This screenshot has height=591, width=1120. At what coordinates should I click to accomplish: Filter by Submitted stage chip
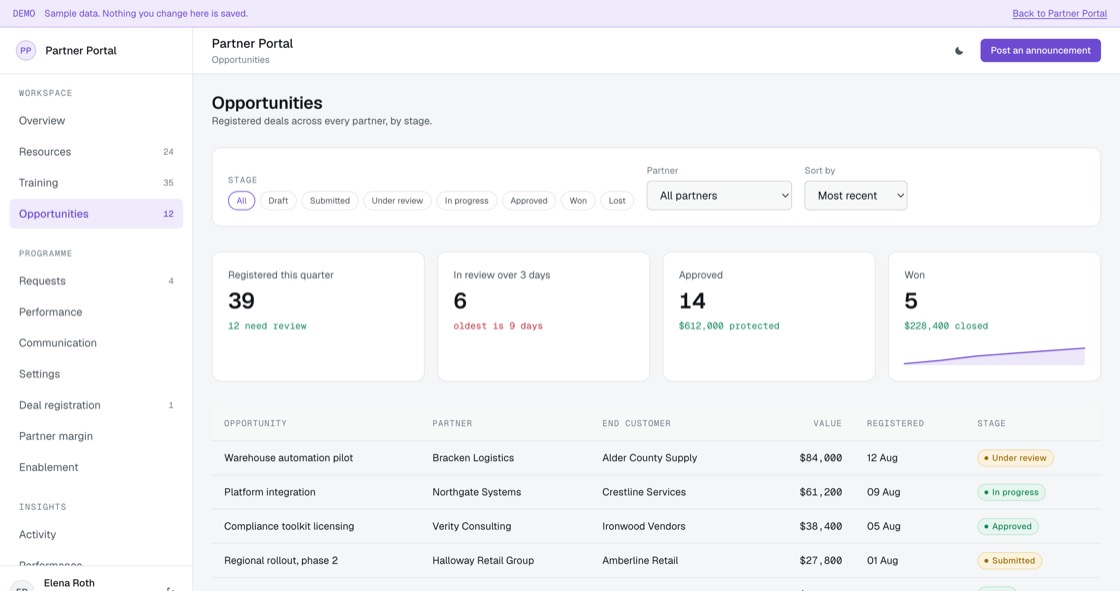pyautogui.click(x=330, y=201)
